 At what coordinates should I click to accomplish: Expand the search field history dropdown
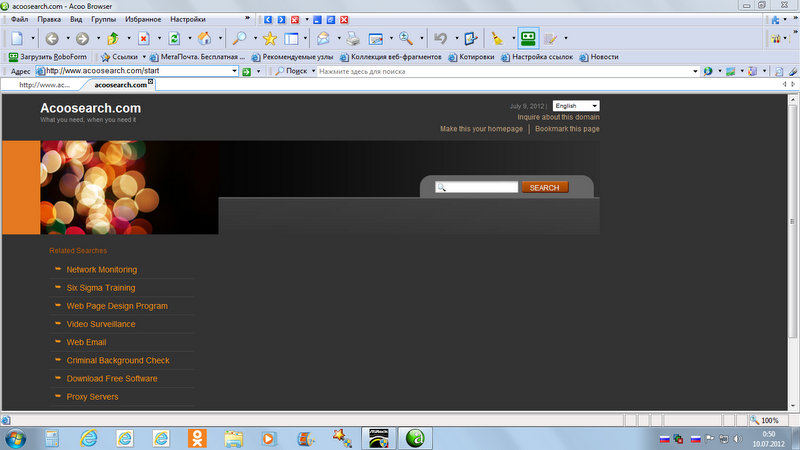(695, 71)
